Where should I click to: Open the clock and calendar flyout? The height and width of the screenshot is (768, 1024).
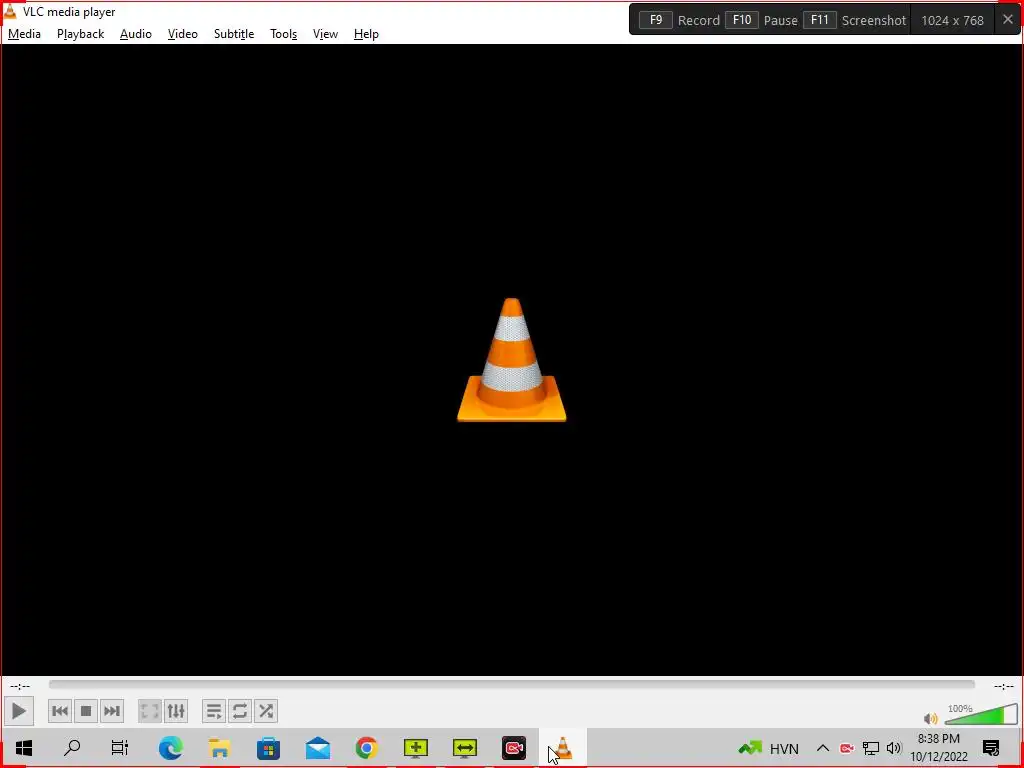click(939, 748)
